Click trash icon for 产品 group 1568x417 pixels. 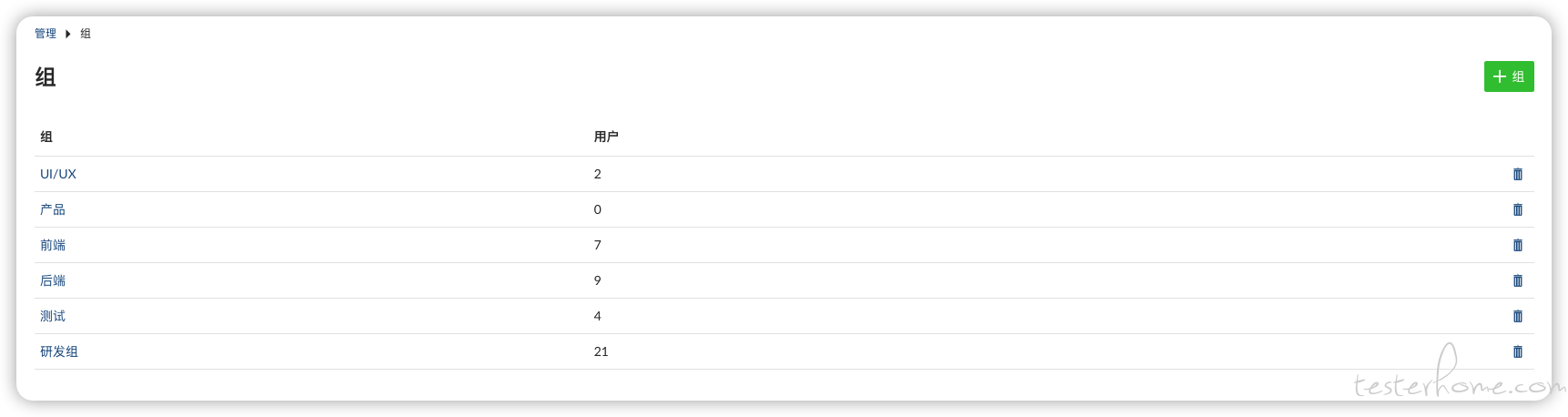1517,209
